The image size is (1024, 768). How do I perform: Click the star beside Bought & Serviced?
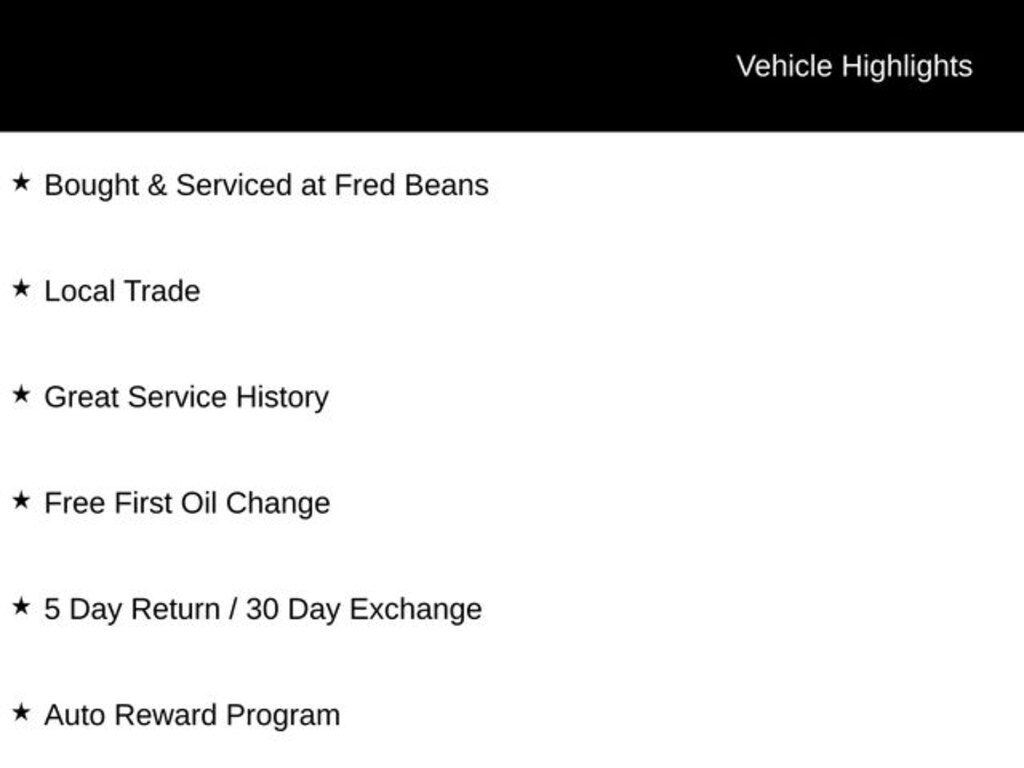click(x=21, y=183)
